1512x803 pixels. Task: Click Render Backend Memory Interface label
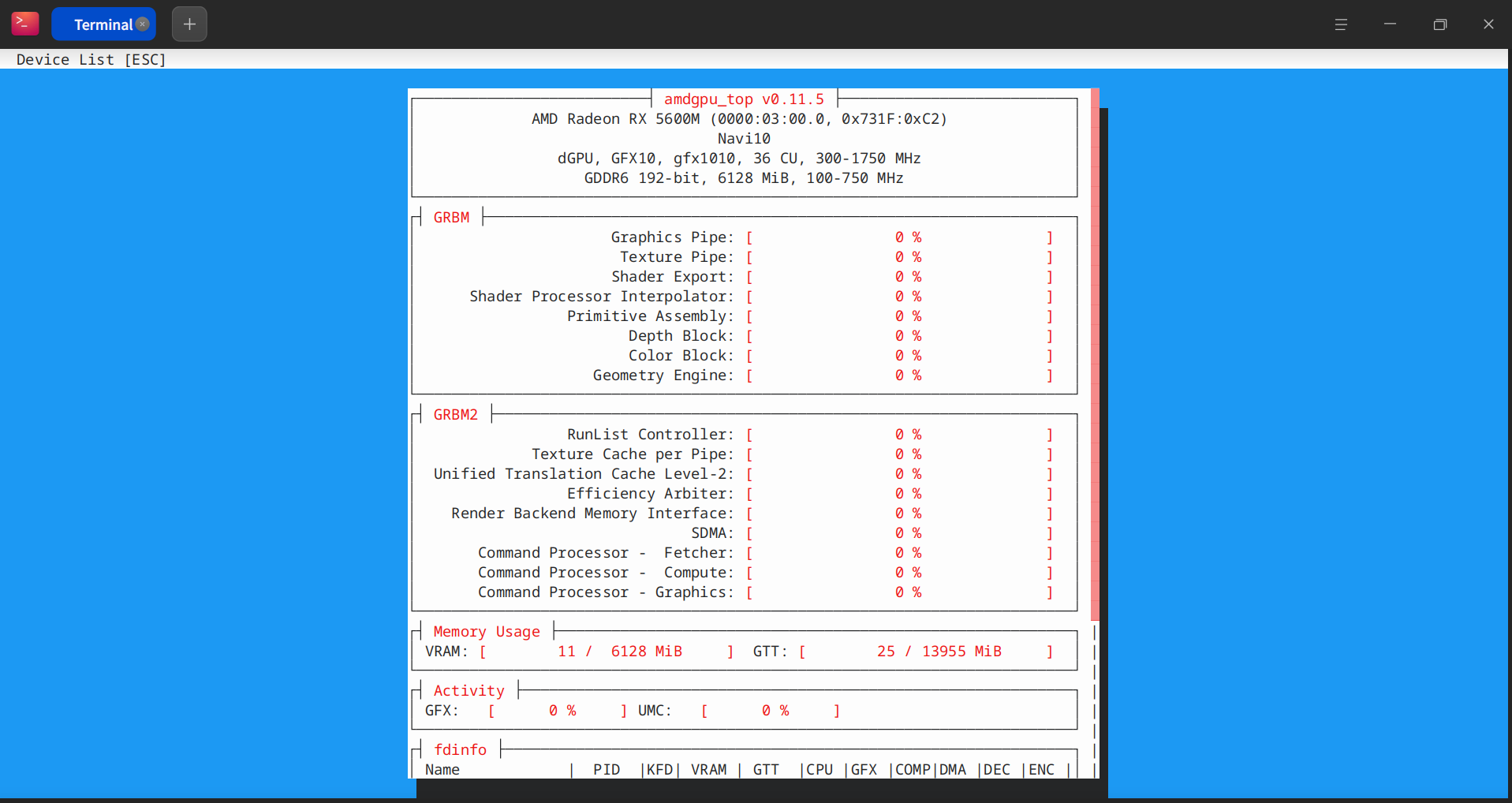pyautogui.click(x=592, y=513)
